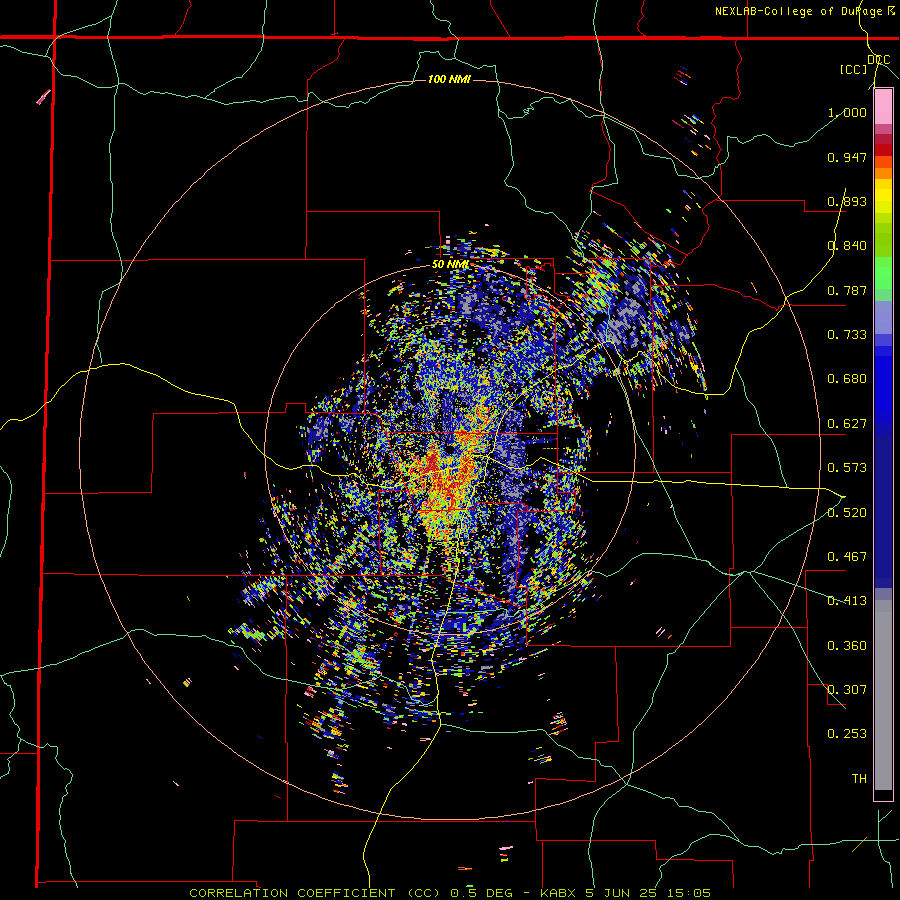The height and width of the screenshot is (900, 900).
Task: Click the 0.893 legend value
Action: click(x=847, y=201)
